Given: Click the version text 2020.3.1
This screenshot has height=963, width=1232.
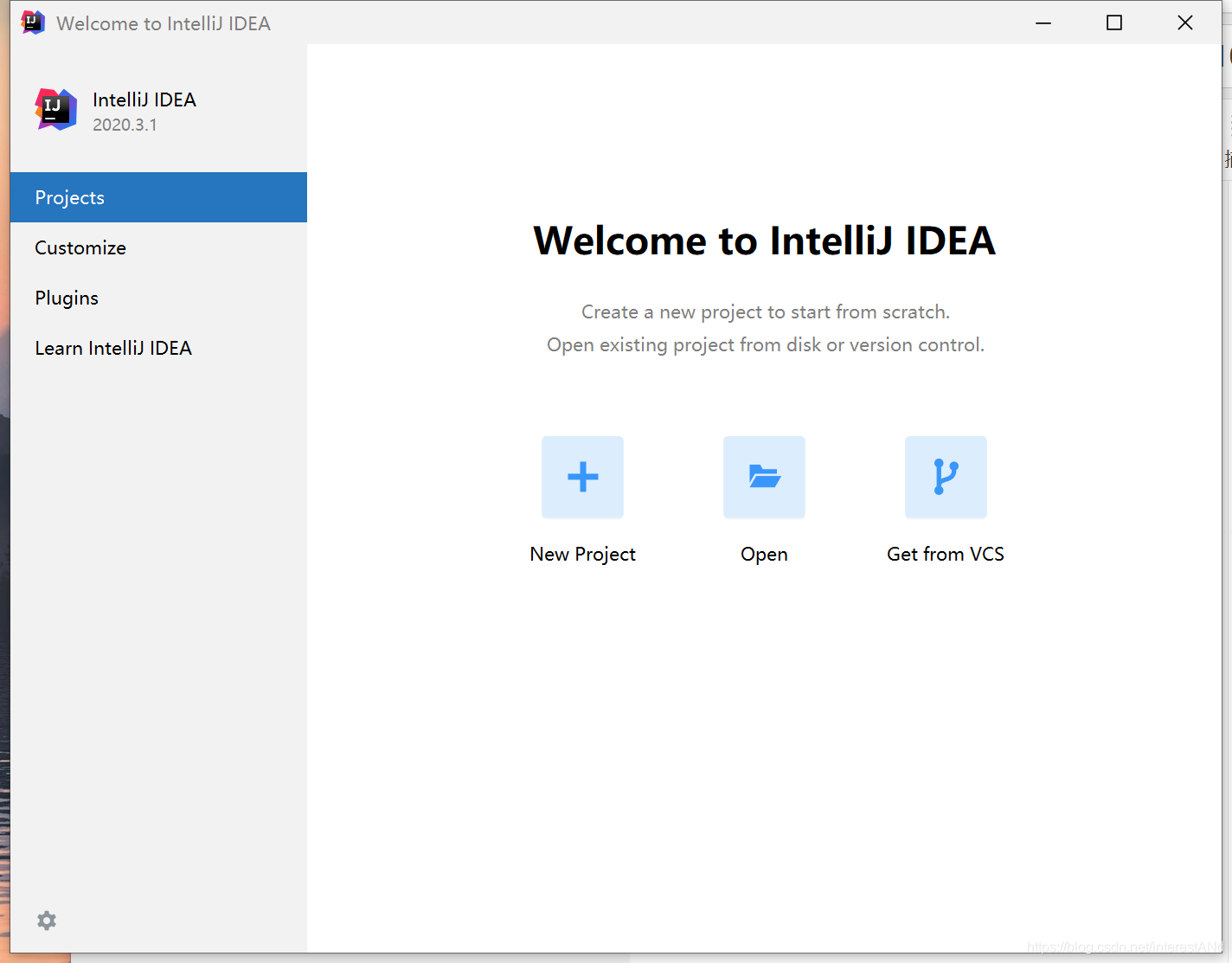Looking at the screenshot, I should pyautogui.click(x=125, y=125).
